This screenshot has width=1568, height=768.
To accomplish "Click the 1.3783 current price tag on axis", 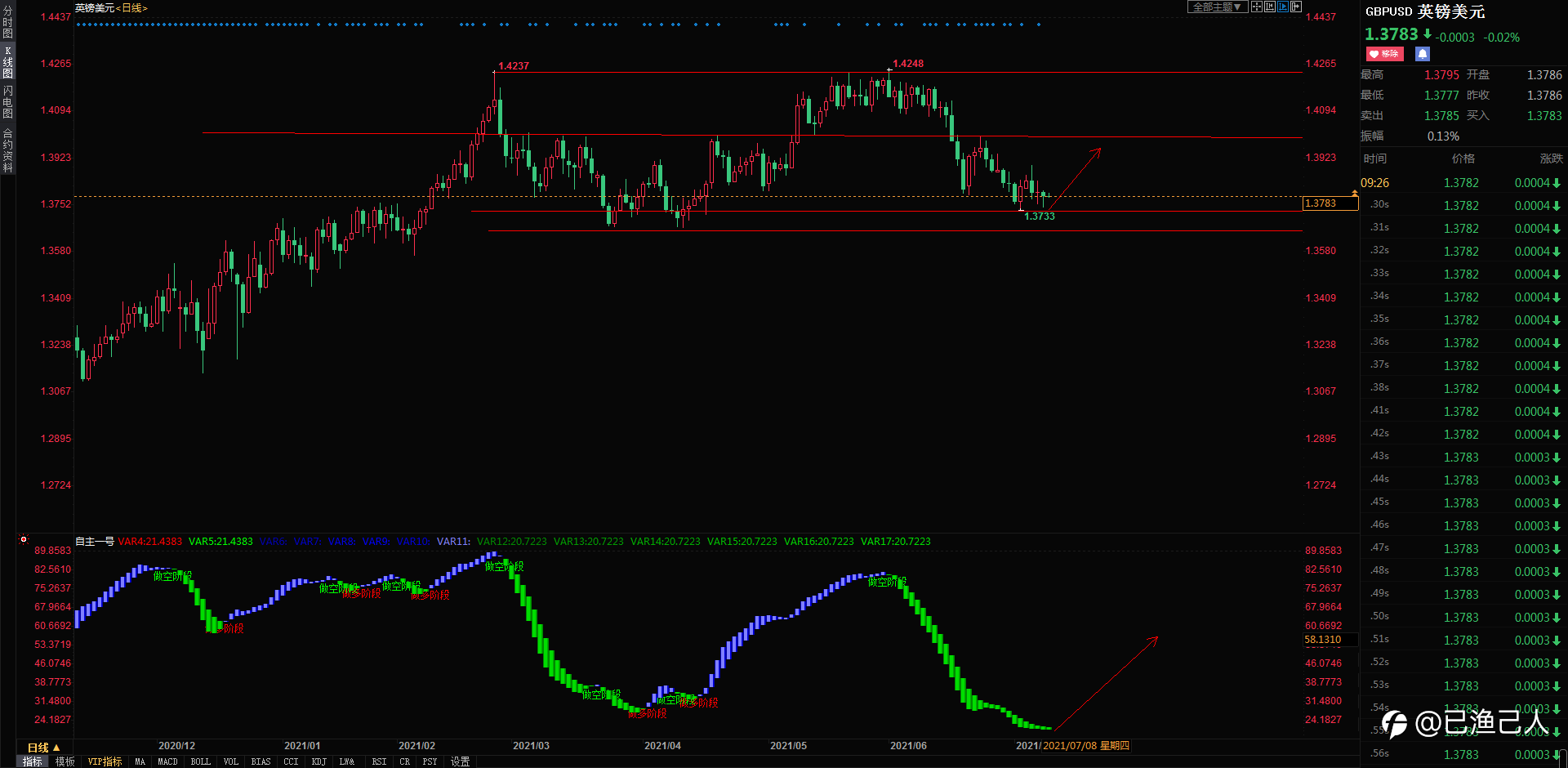I will (1330, 203).
